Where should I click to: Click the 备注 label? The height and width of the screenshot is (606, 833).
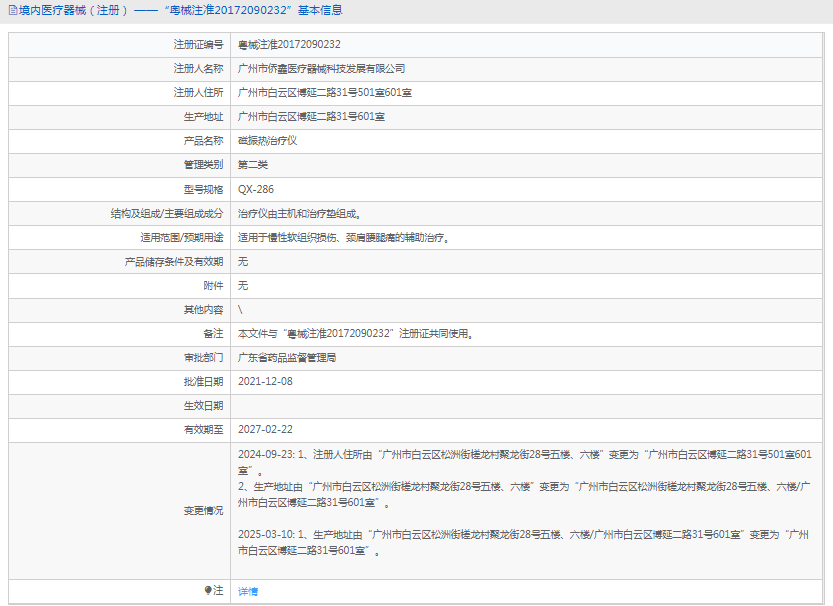point(213,334)
